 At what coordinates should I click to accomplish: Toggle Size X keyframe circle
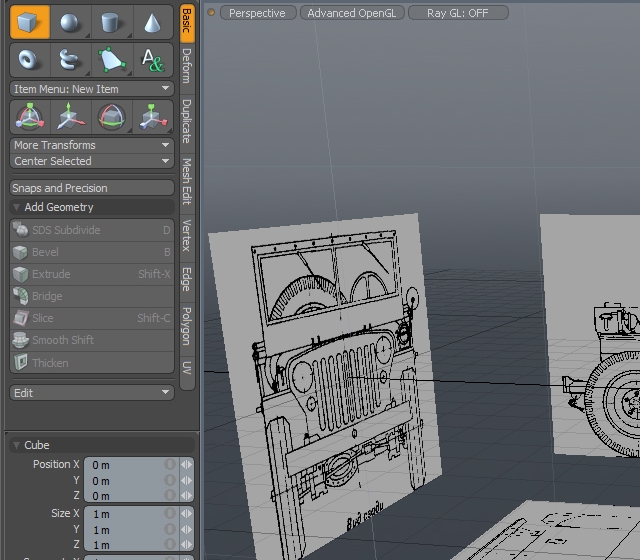(x=170, y=513)
